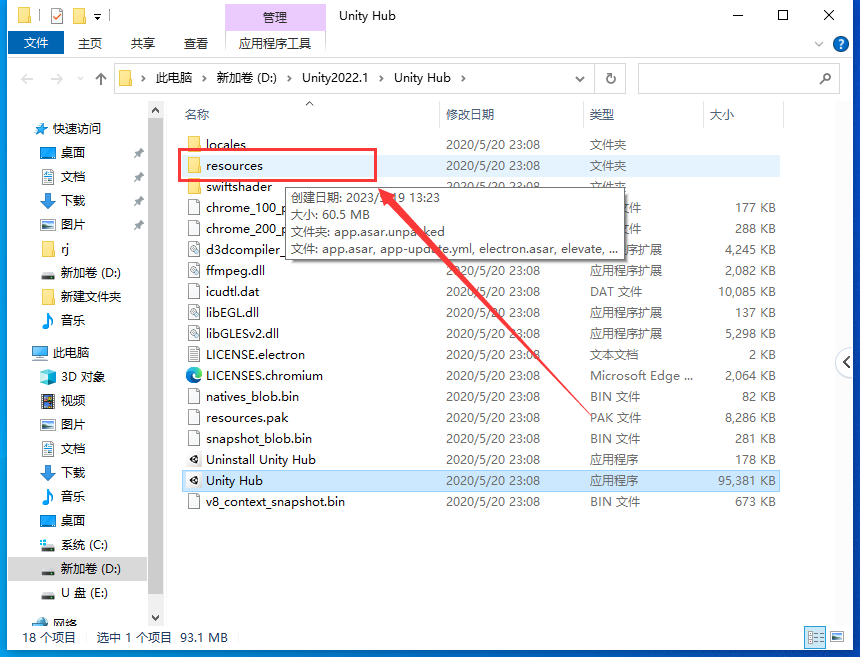Click the search box field
This screenshot has width=860, height=657.
tap(738, 78)
